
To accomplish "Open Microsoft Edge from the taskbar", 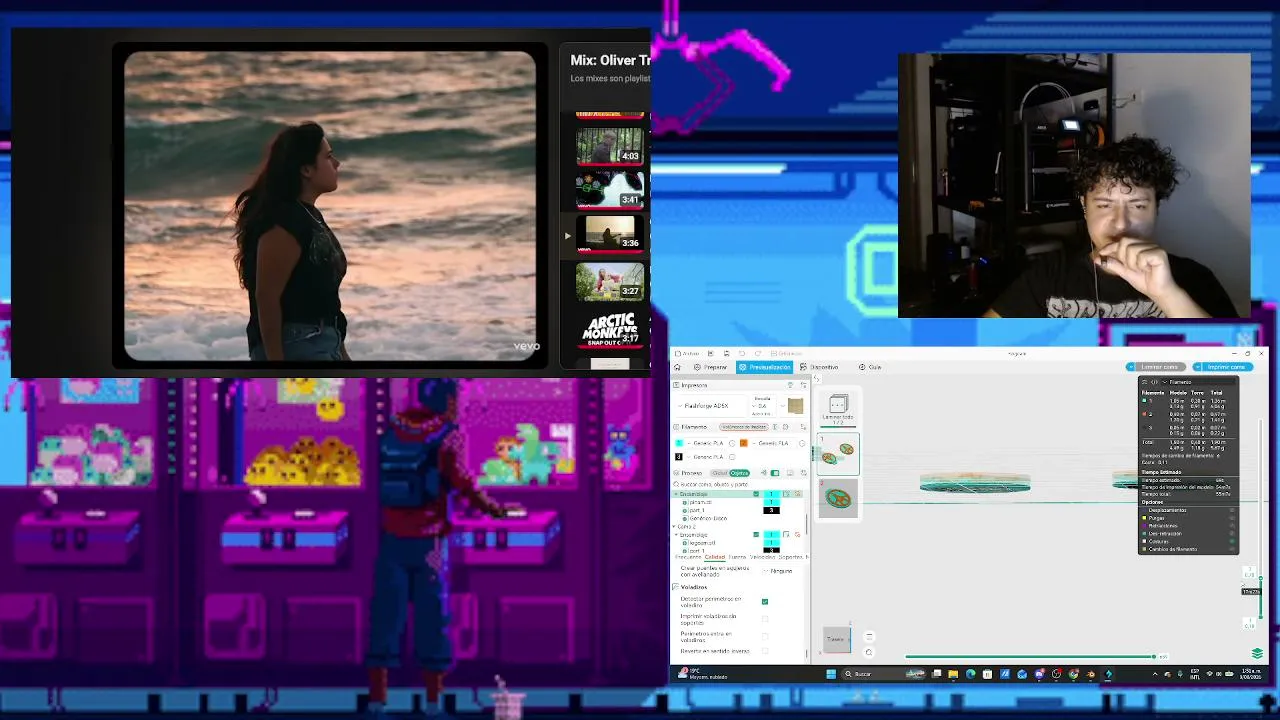I will pos(970,674).
